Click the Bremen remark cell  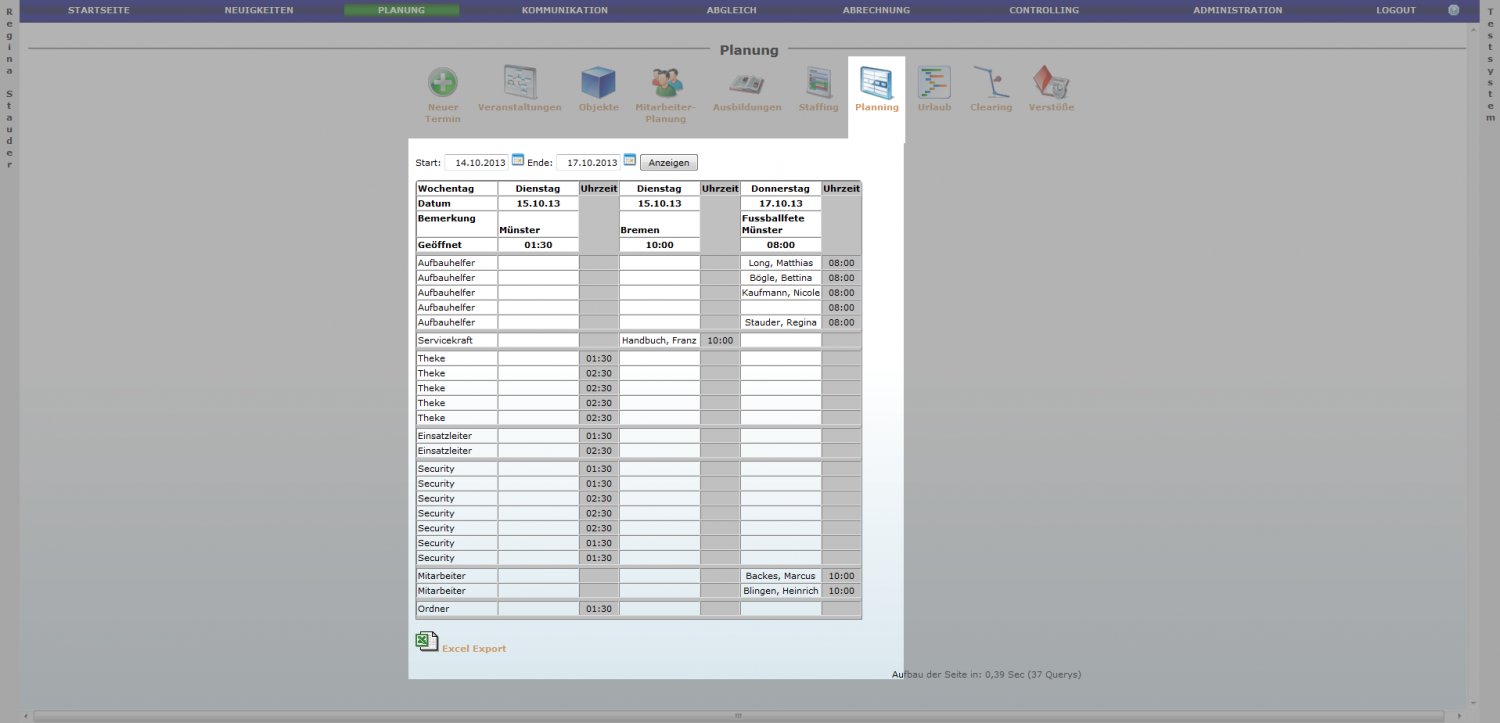point(659,224)
